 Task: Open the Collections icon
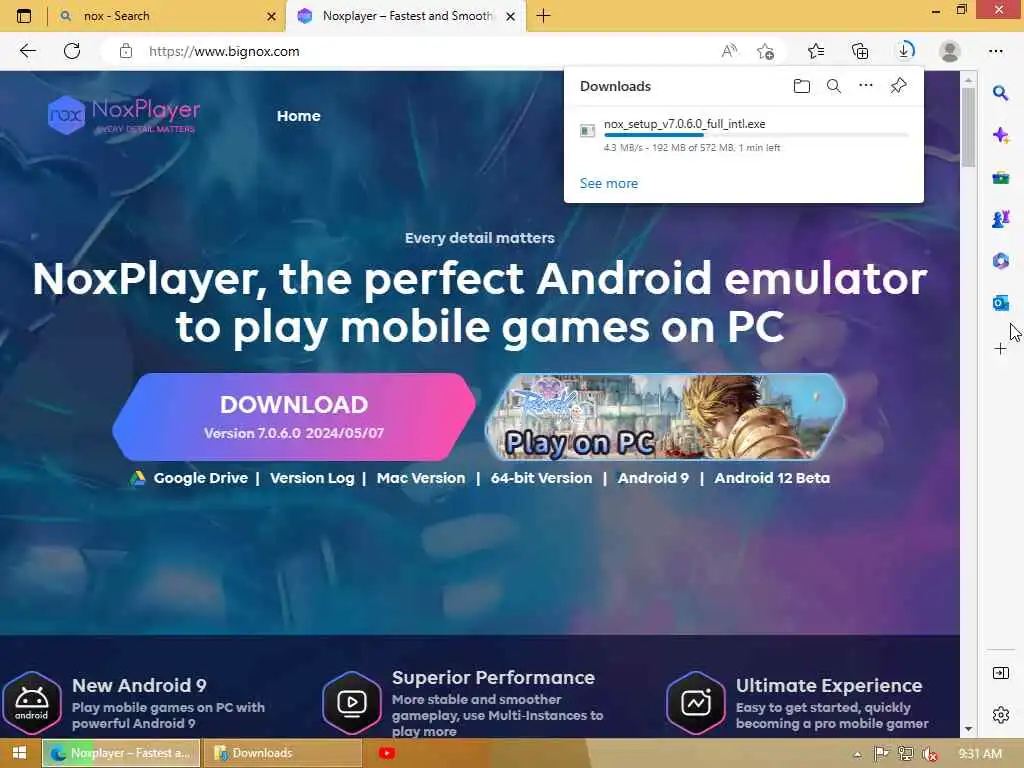coord(860,51)
